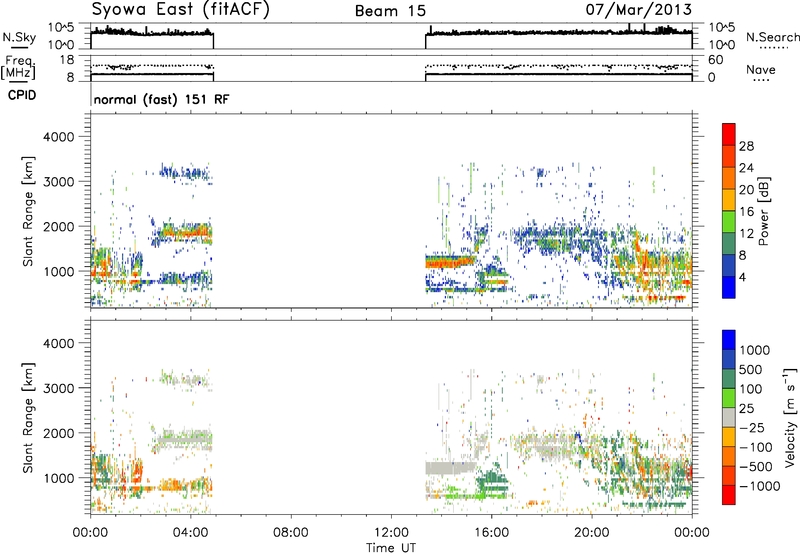Click the "Nave" legend label
This screenshot has height=554, width=800.
click(761, 69)
